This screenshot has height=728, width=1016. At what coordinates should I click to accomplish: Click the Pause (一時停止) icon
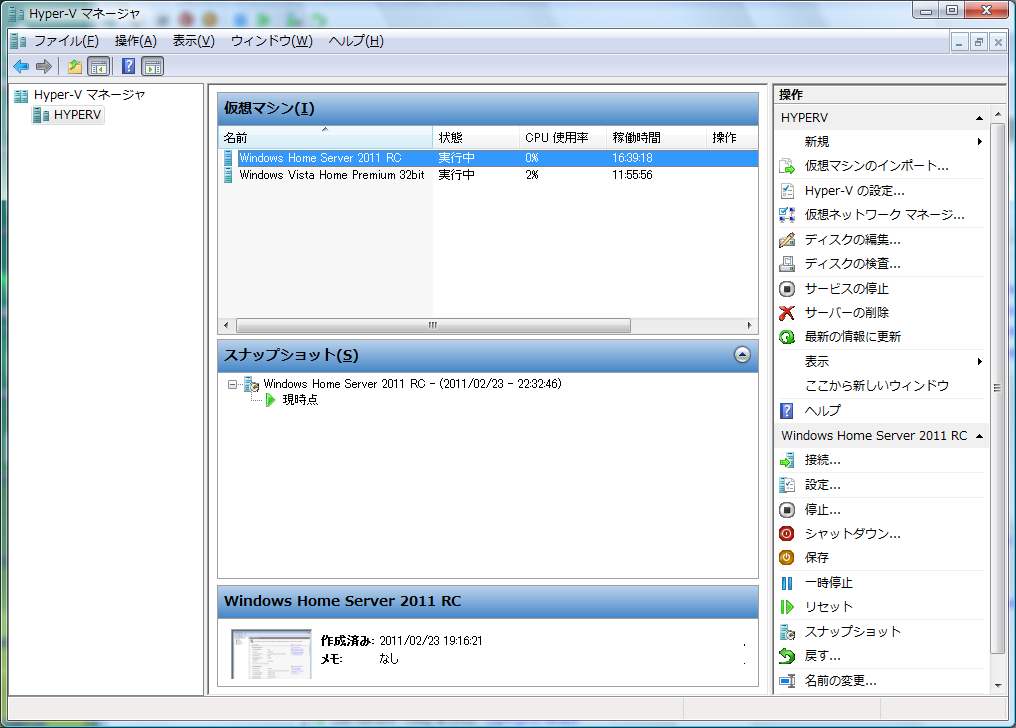coord(787,583)
